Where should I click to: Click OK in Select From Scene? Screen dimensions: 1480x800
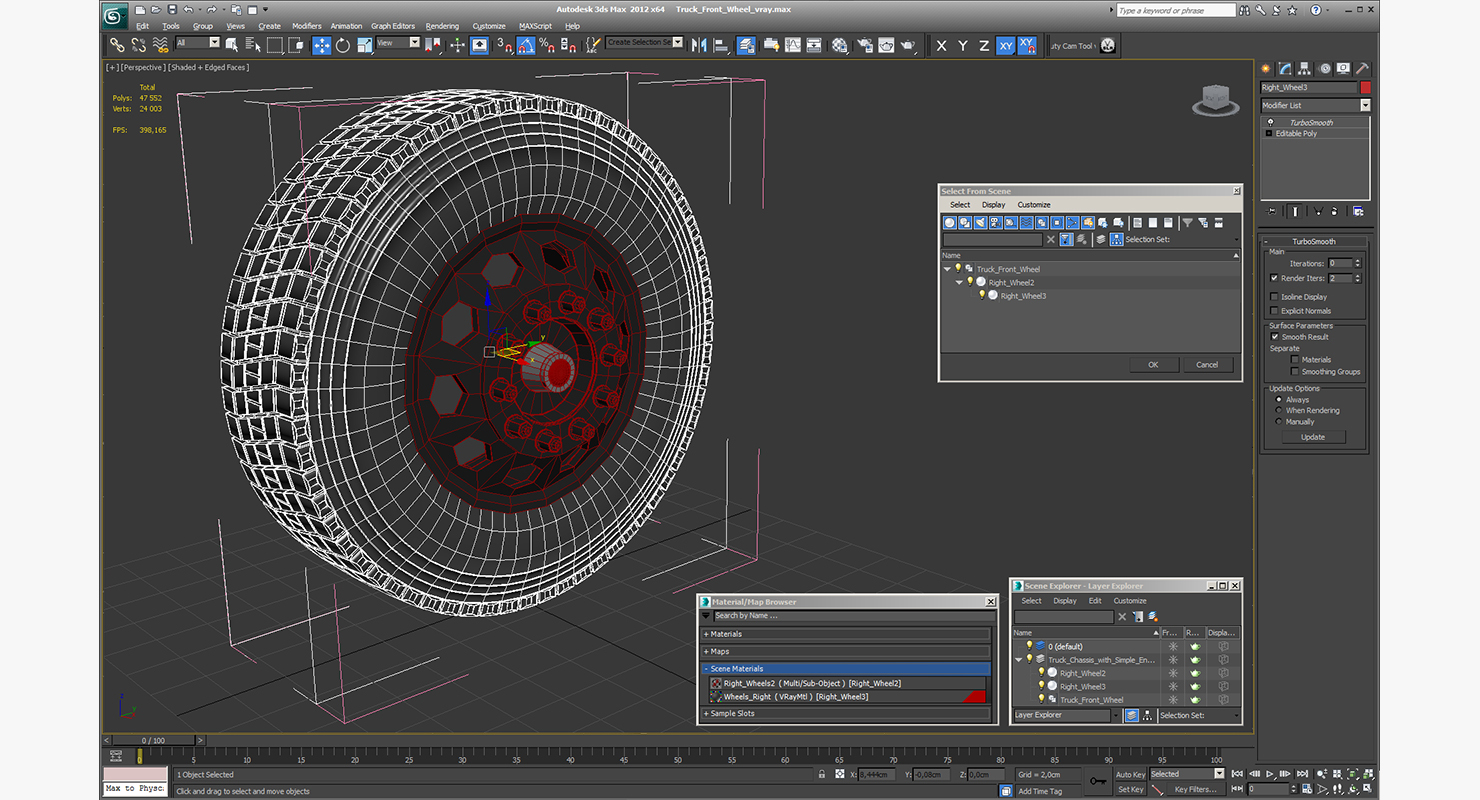coord(1153,365)
